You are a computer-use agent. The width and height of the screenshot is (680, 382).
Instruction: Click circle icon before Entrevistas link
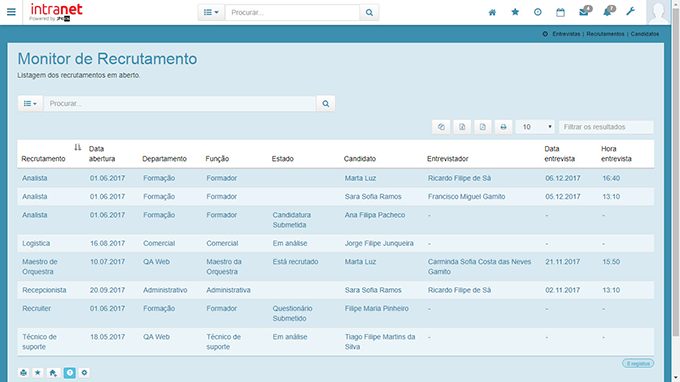pos(545,34)
